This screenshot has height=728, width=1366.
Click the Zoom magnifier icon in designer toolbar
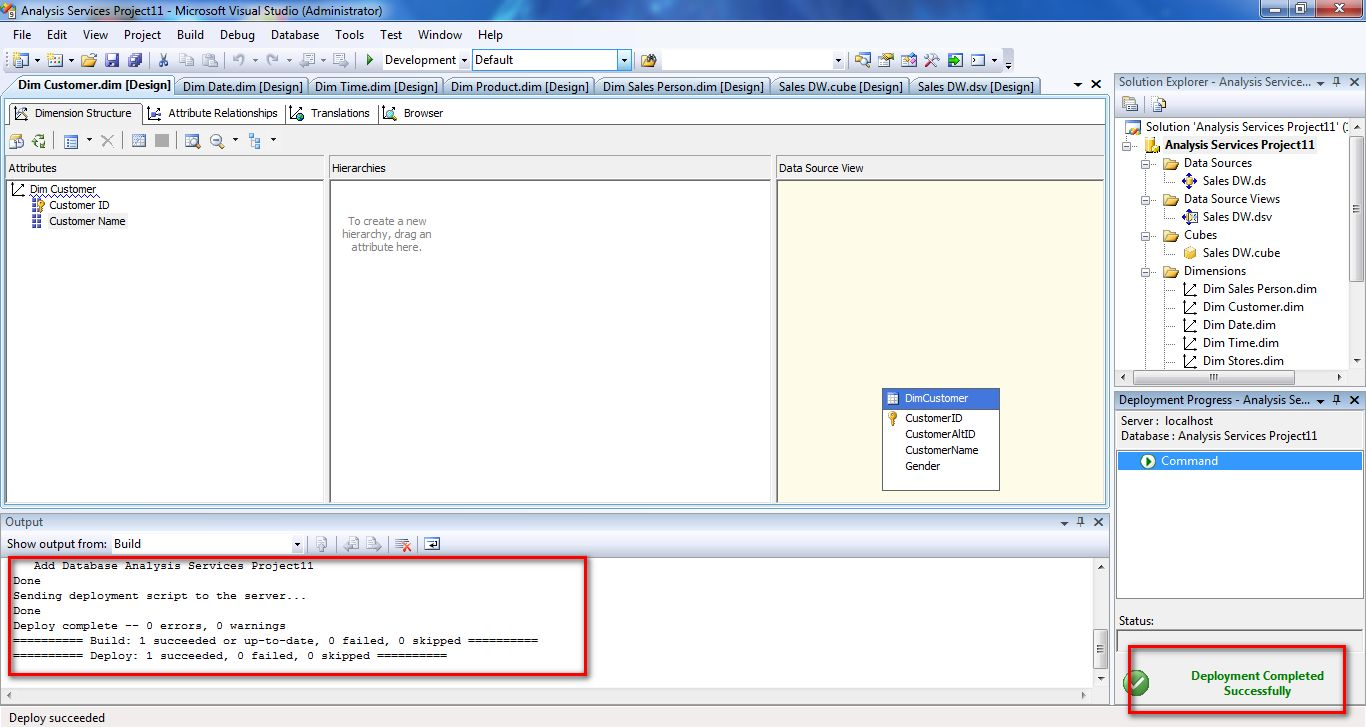coord(217,141)
